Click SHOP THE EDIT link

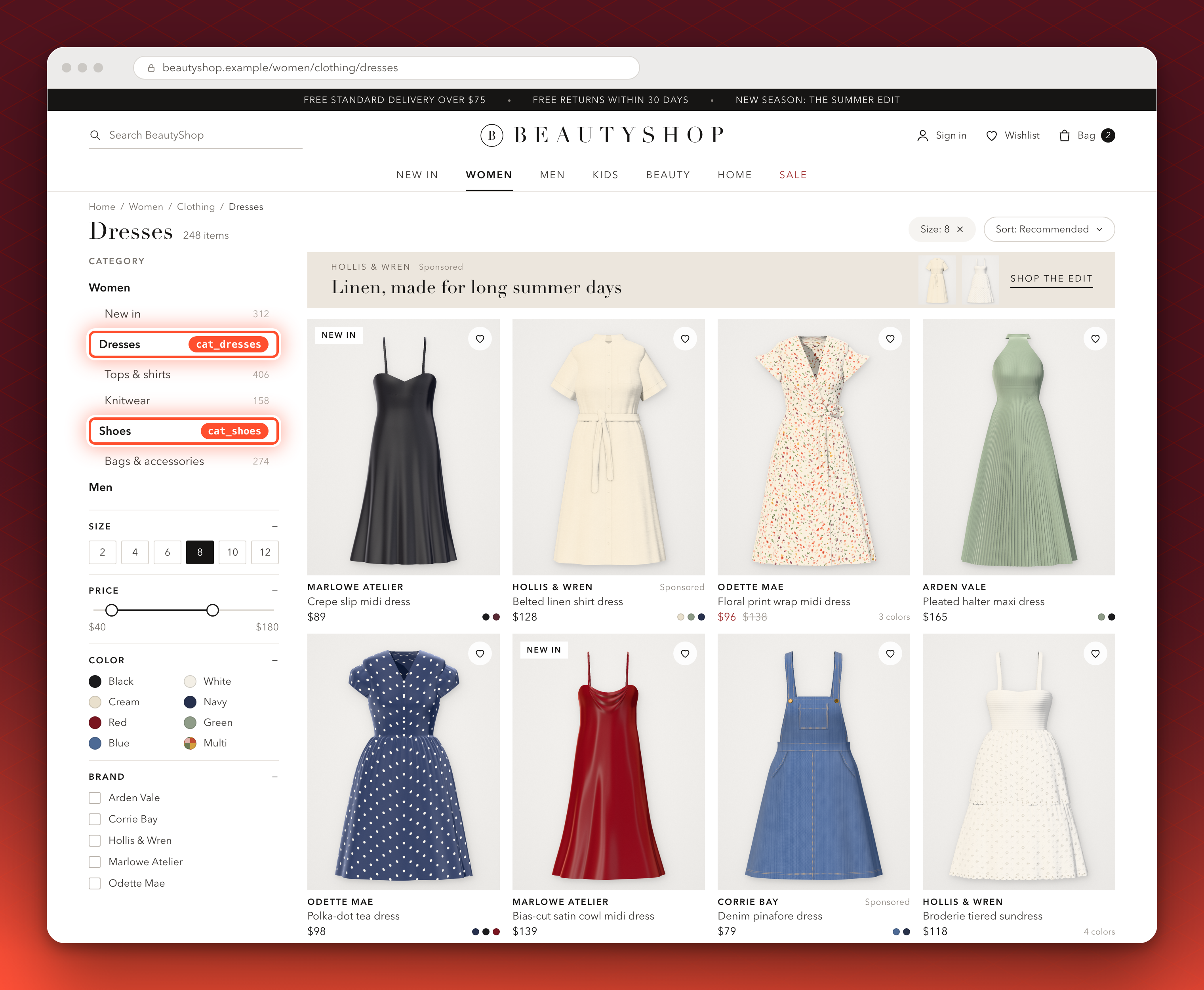[x=1051, y=279]
